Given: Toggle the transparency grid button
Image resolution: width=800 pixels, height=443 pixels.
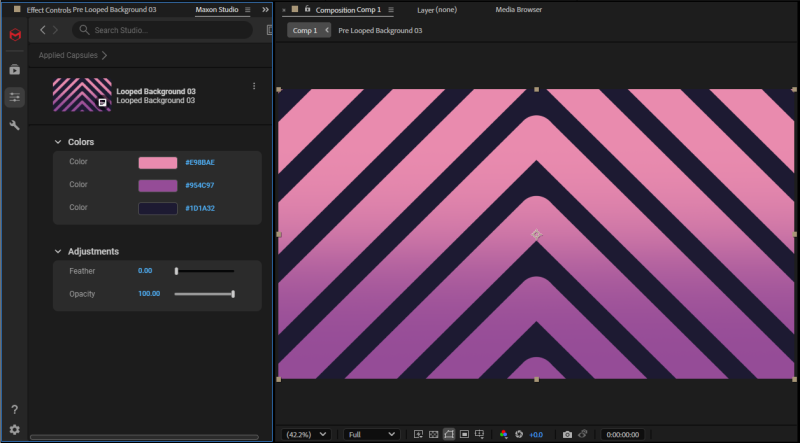Looking at the screenshot, I should tap(434, 435).
